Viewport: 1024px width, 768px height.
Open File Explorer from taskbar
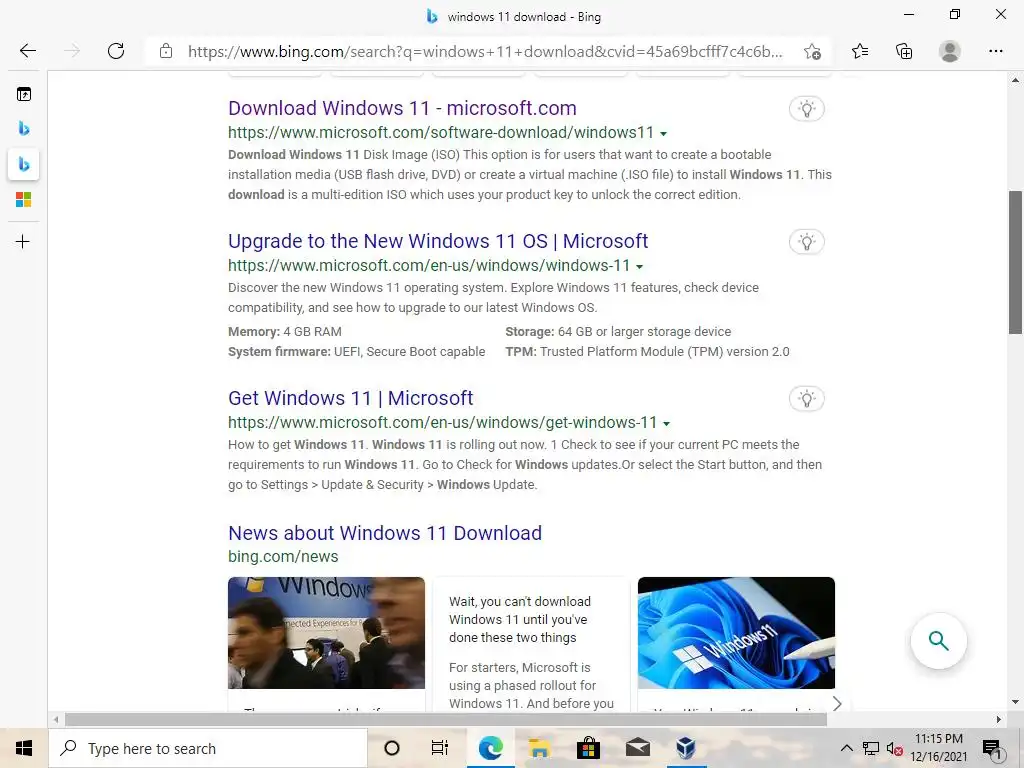pyautogui.click(x=539, y=748)
